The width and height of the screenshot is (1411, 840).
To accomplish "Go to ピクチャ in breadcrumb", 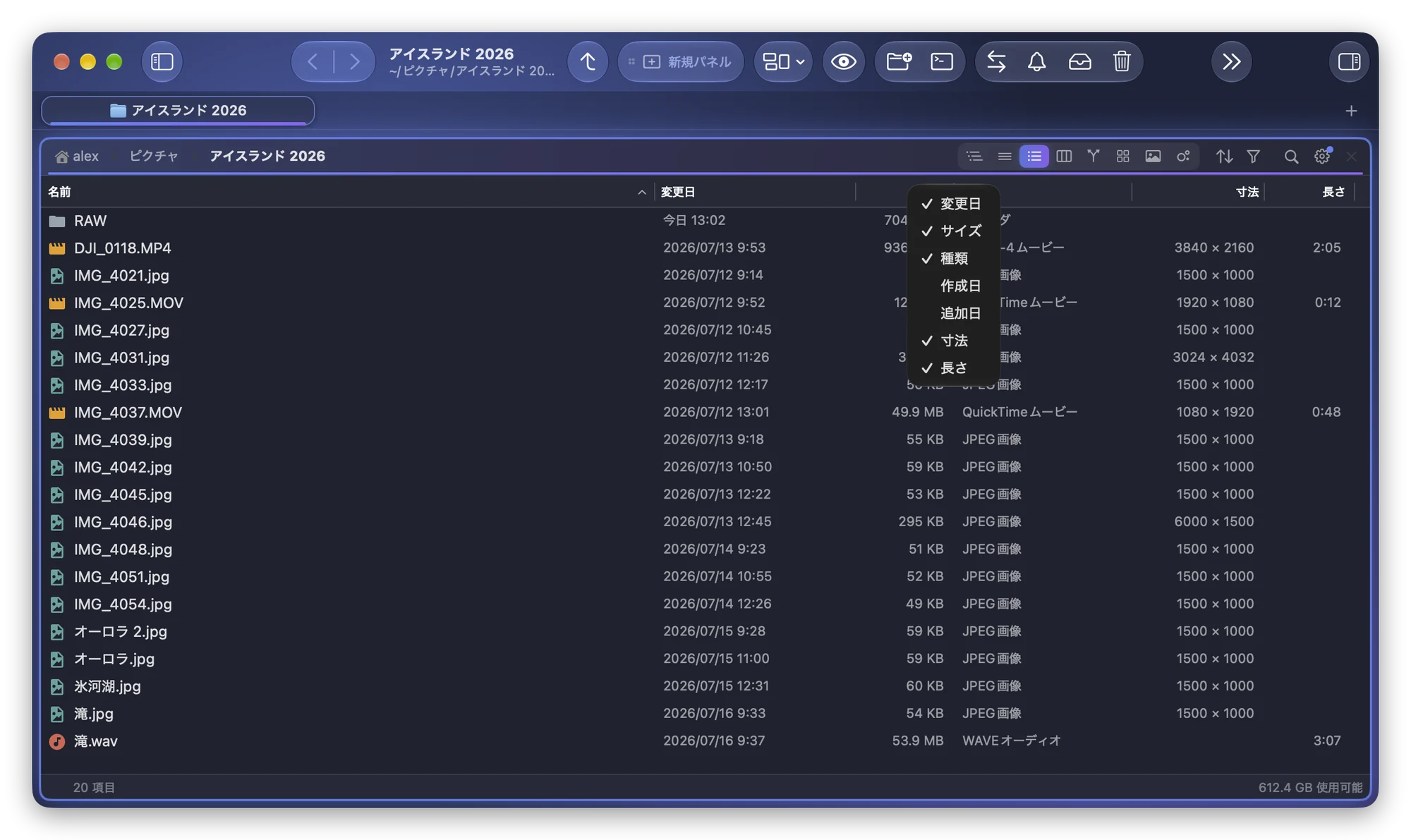I will [x=154, y=156].
